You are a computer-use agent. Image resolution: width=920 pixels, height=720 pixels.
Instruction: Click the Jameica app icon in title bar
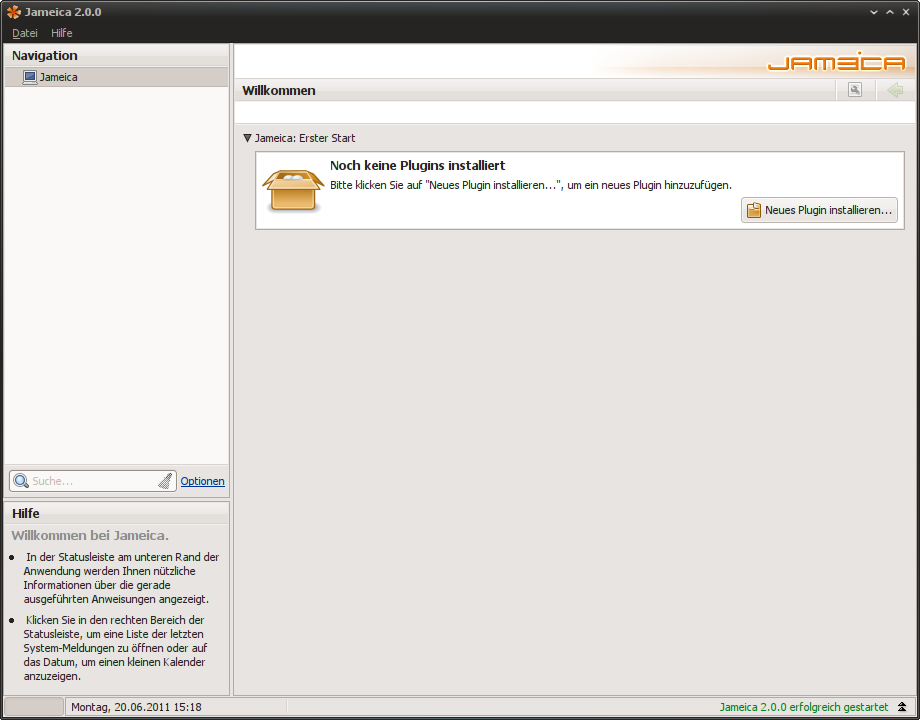pos(13,12)
